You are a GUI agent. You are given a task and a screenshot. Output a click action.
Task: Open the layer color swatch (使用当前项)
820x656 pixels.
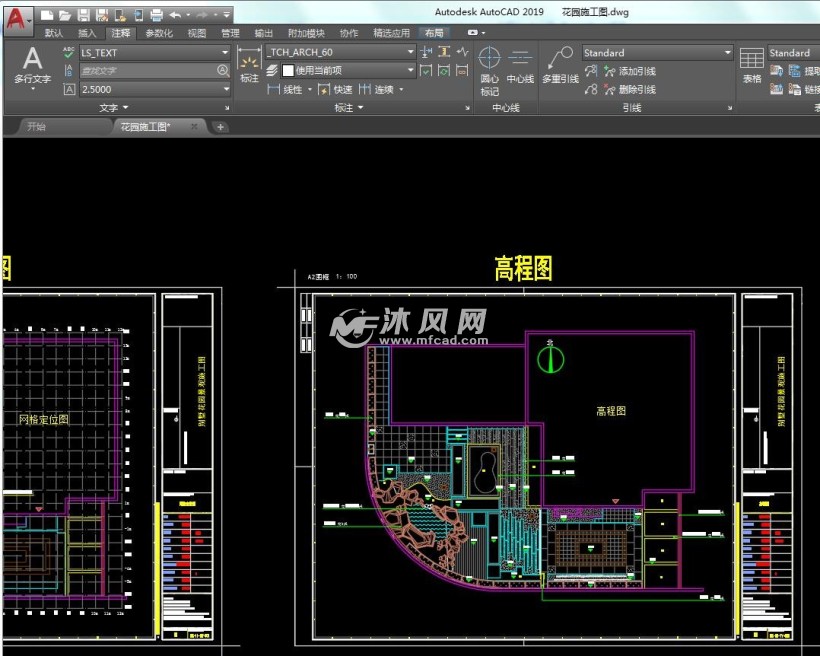290,69
